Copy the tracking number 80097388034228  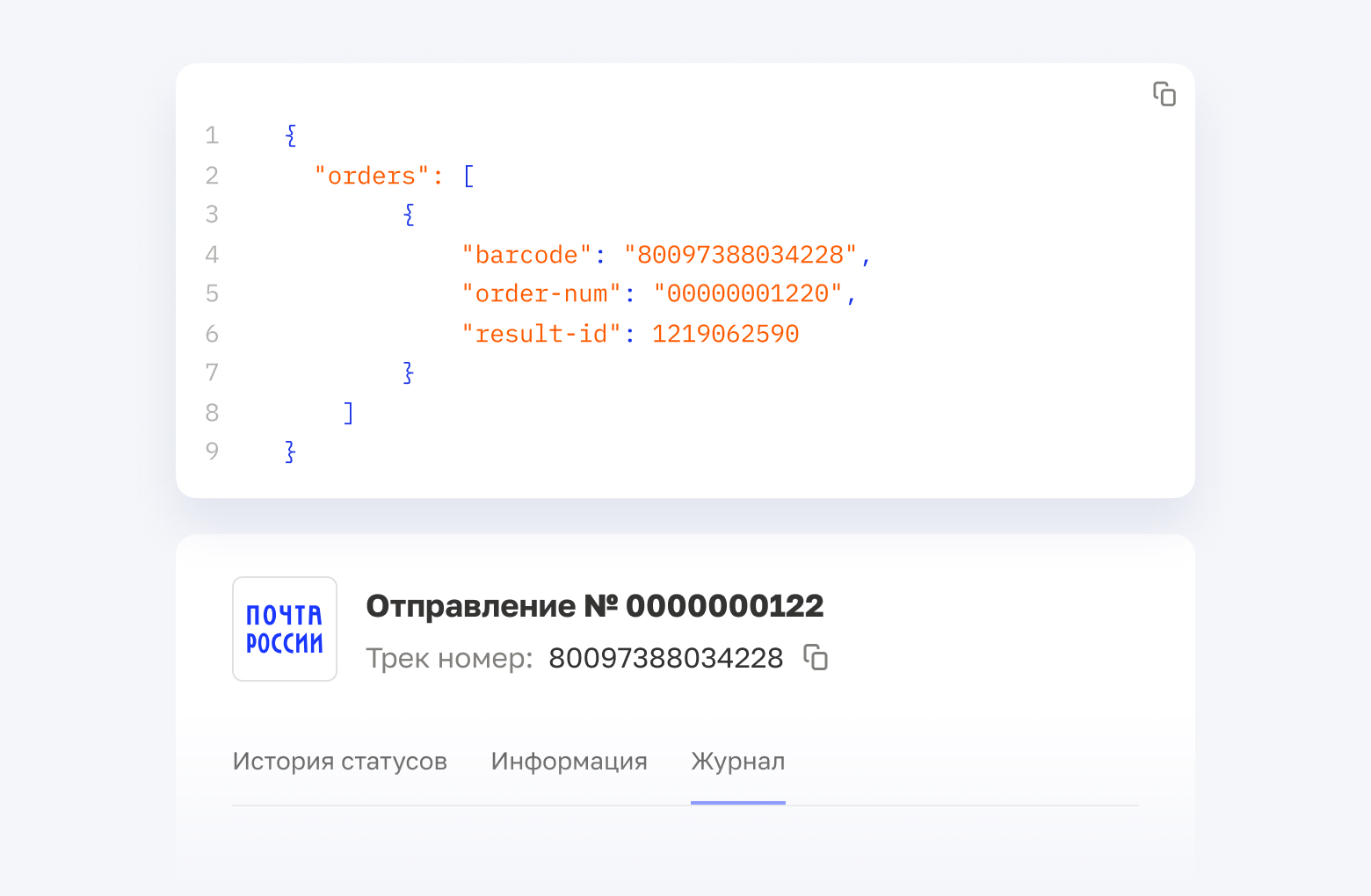816,657
